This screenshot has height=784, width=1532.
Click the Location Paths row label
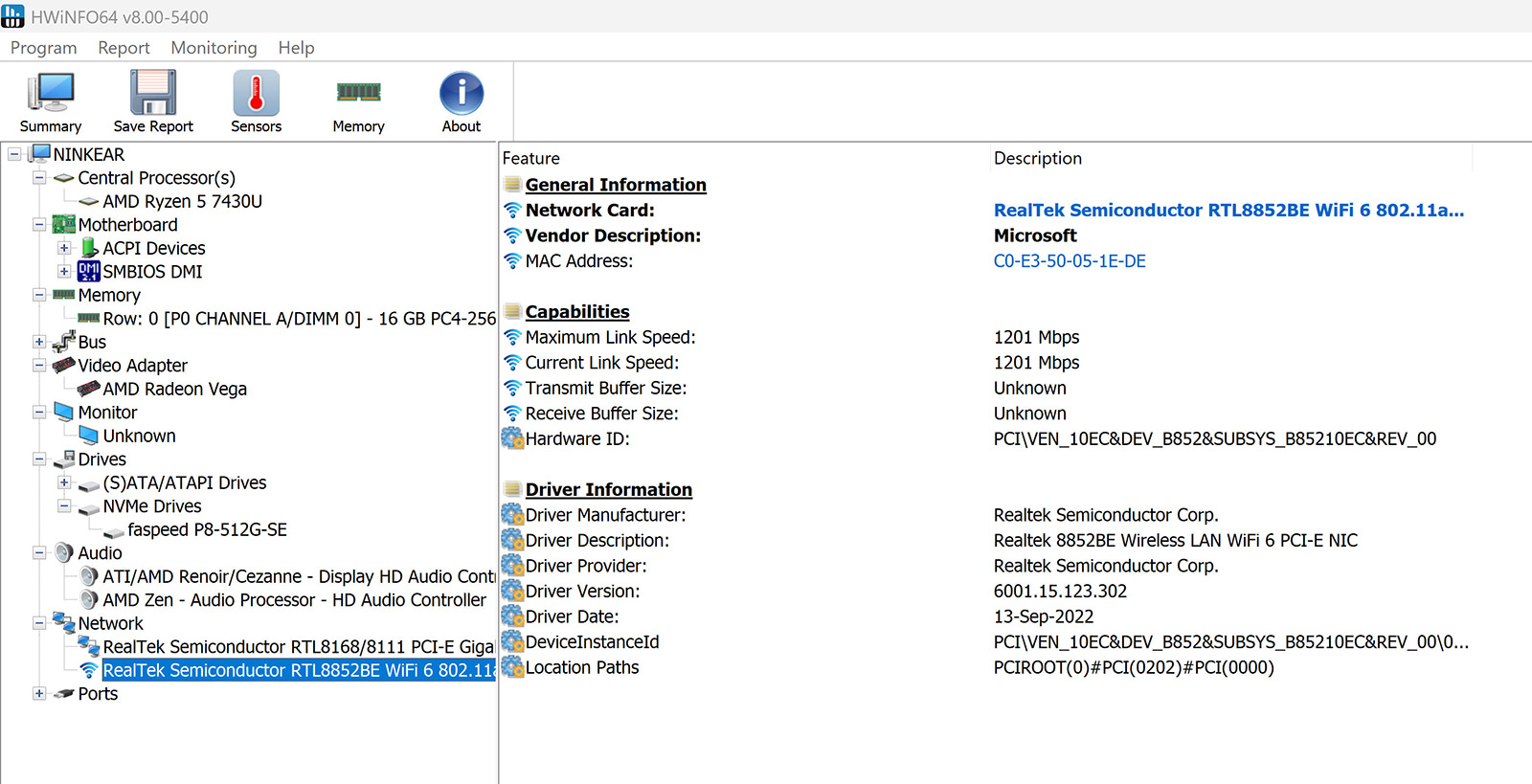pyautogui.click(x=582, y=667)
